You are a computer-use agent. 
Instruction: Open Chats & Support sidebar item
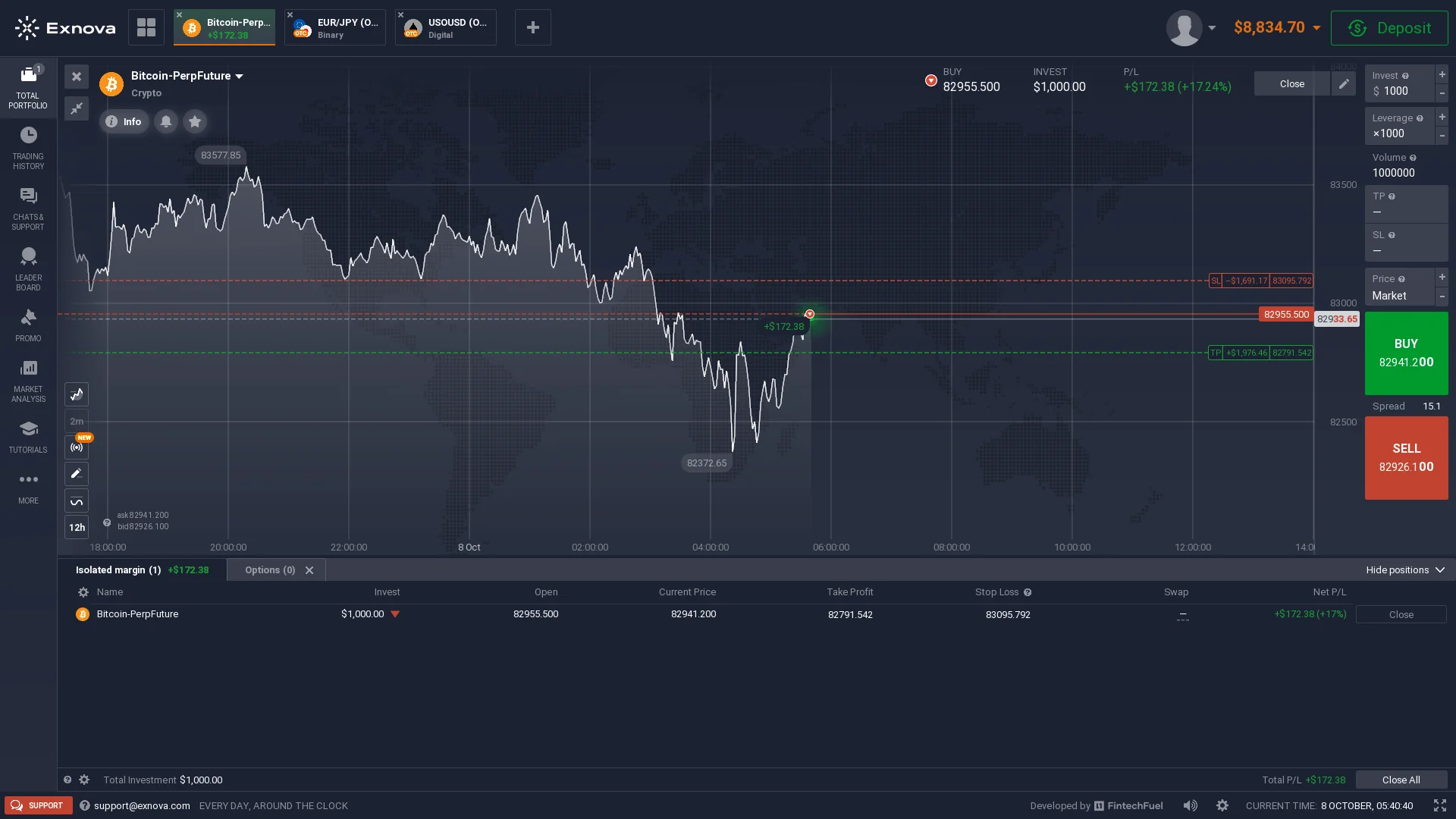click(28, 209)
